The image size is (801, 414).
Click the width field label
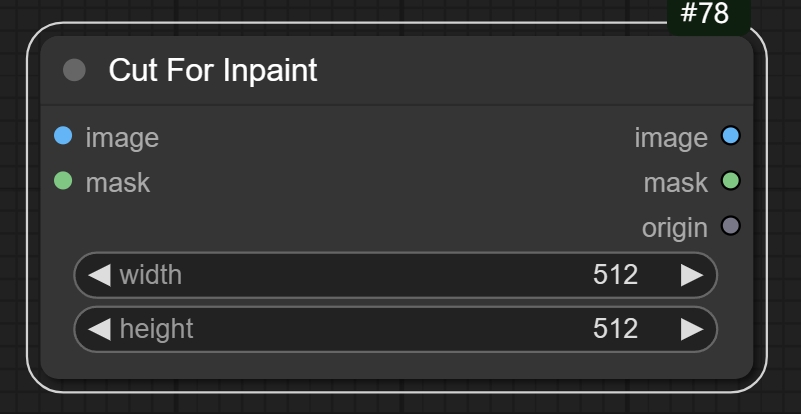tap(151, 275)
